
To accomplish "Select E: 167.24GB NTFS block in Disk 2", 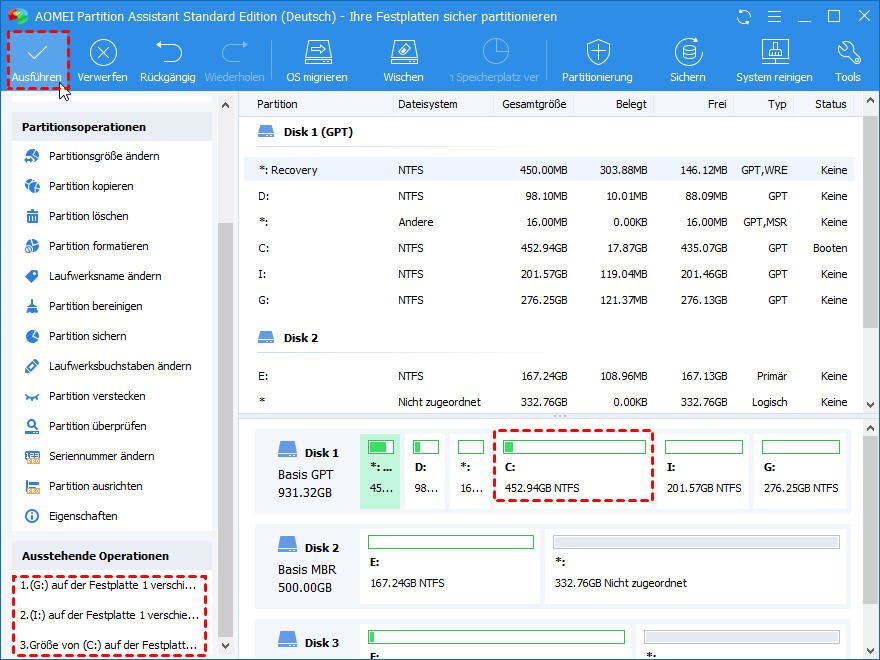I will [x=450, y=566].
